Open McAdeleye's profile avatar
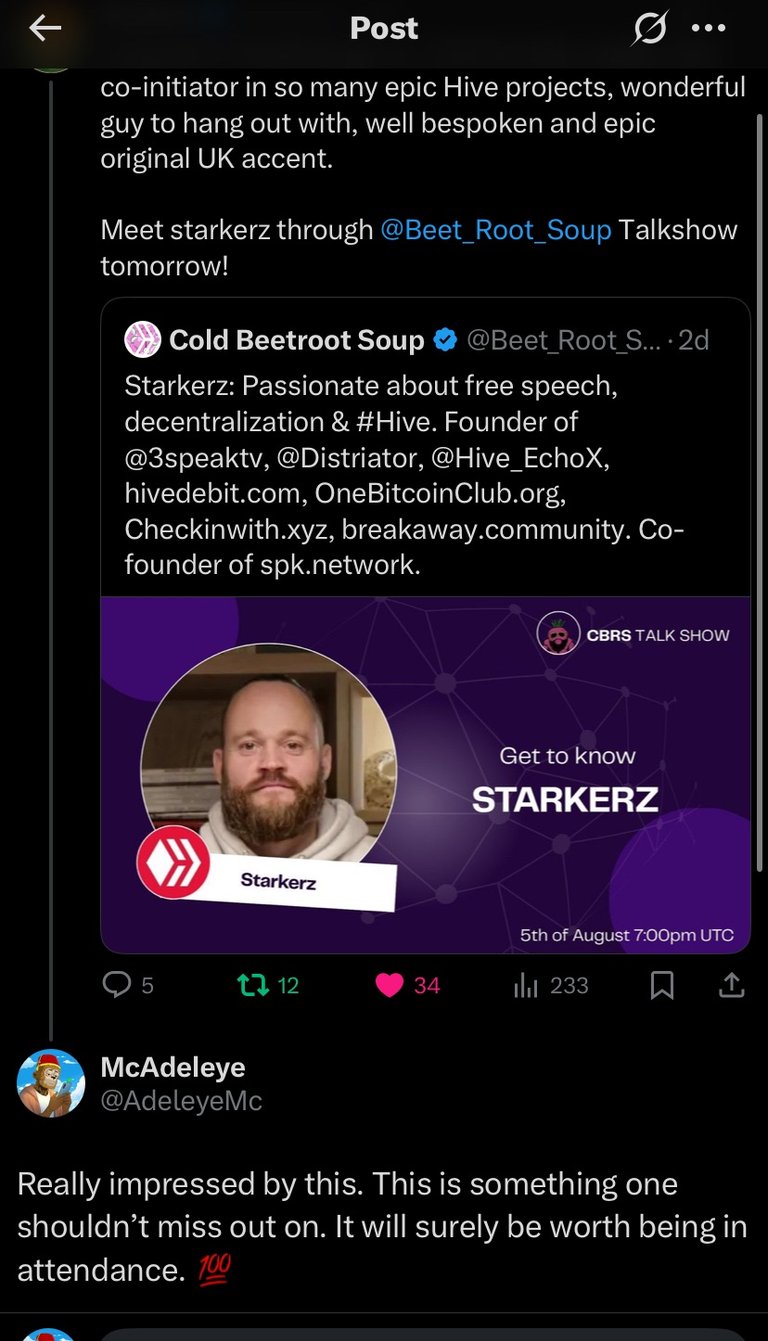 [x=51, y=1083]
